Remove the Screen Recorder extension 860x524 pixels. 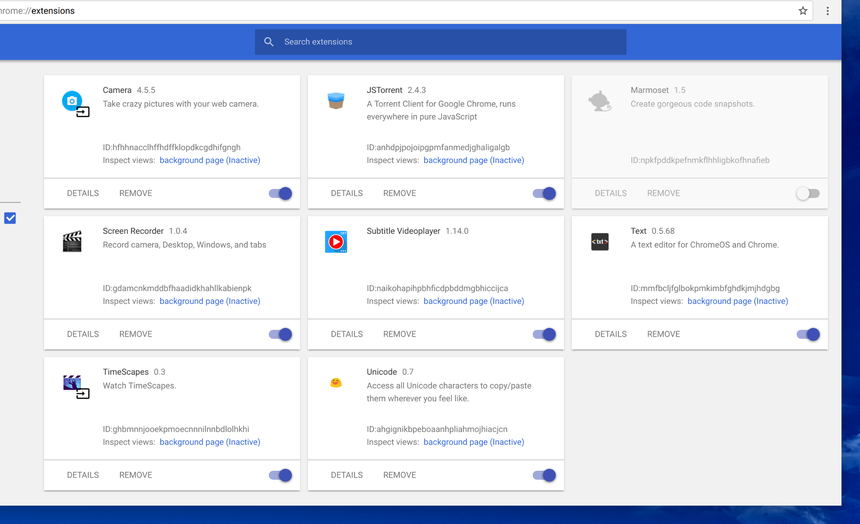pyautogui.click(x=135, y=334)
